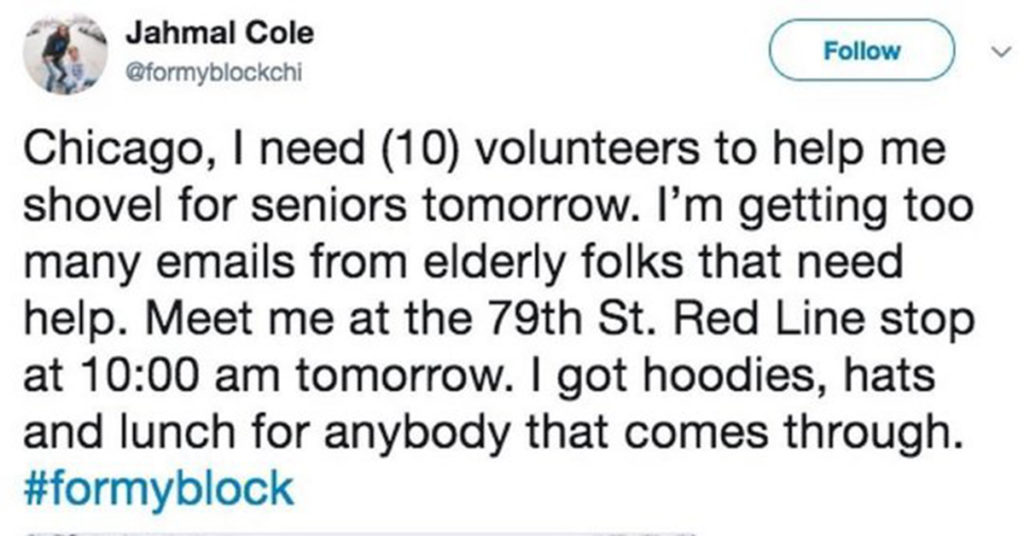
Task: Click the Follow button
Action: pyautogui.click(x=861, y=50)
